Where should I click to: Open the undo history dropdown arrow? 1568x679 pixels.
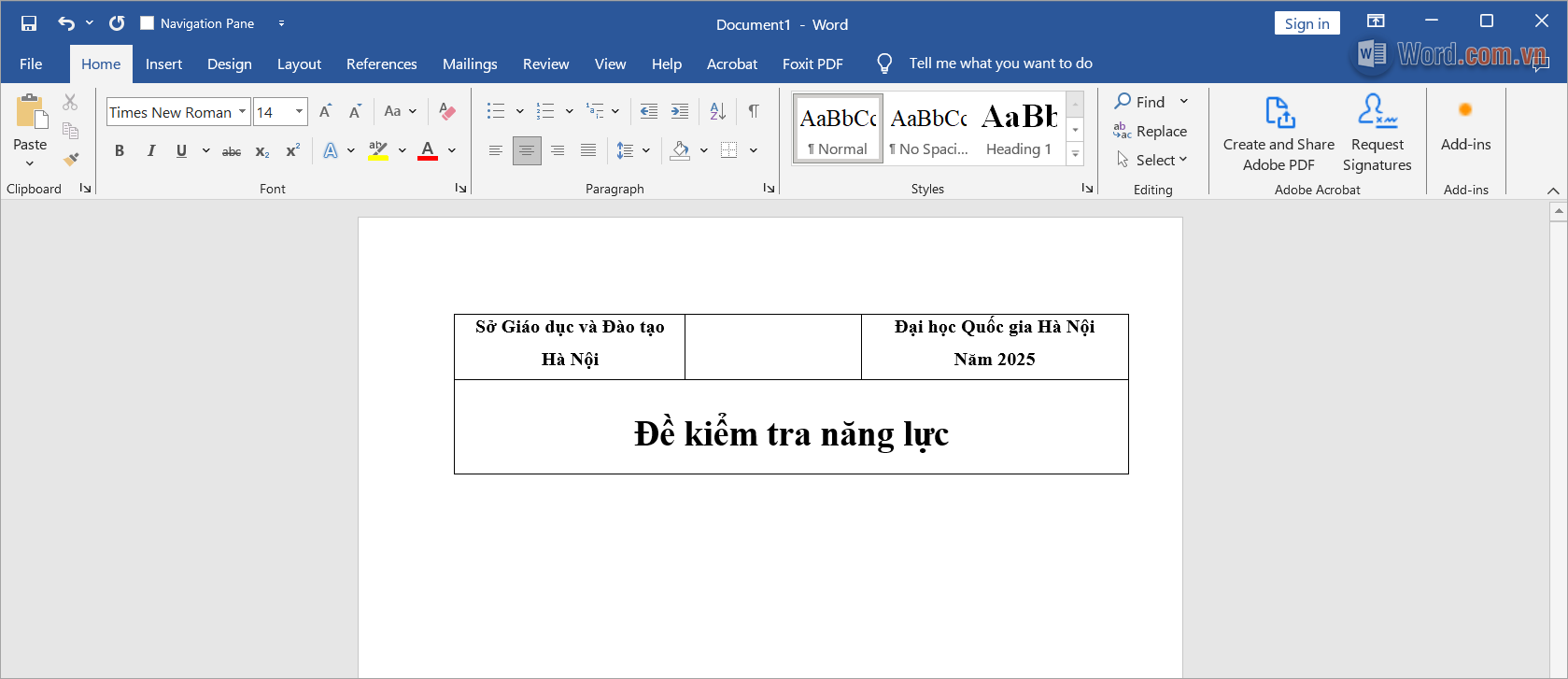point(90,23)
